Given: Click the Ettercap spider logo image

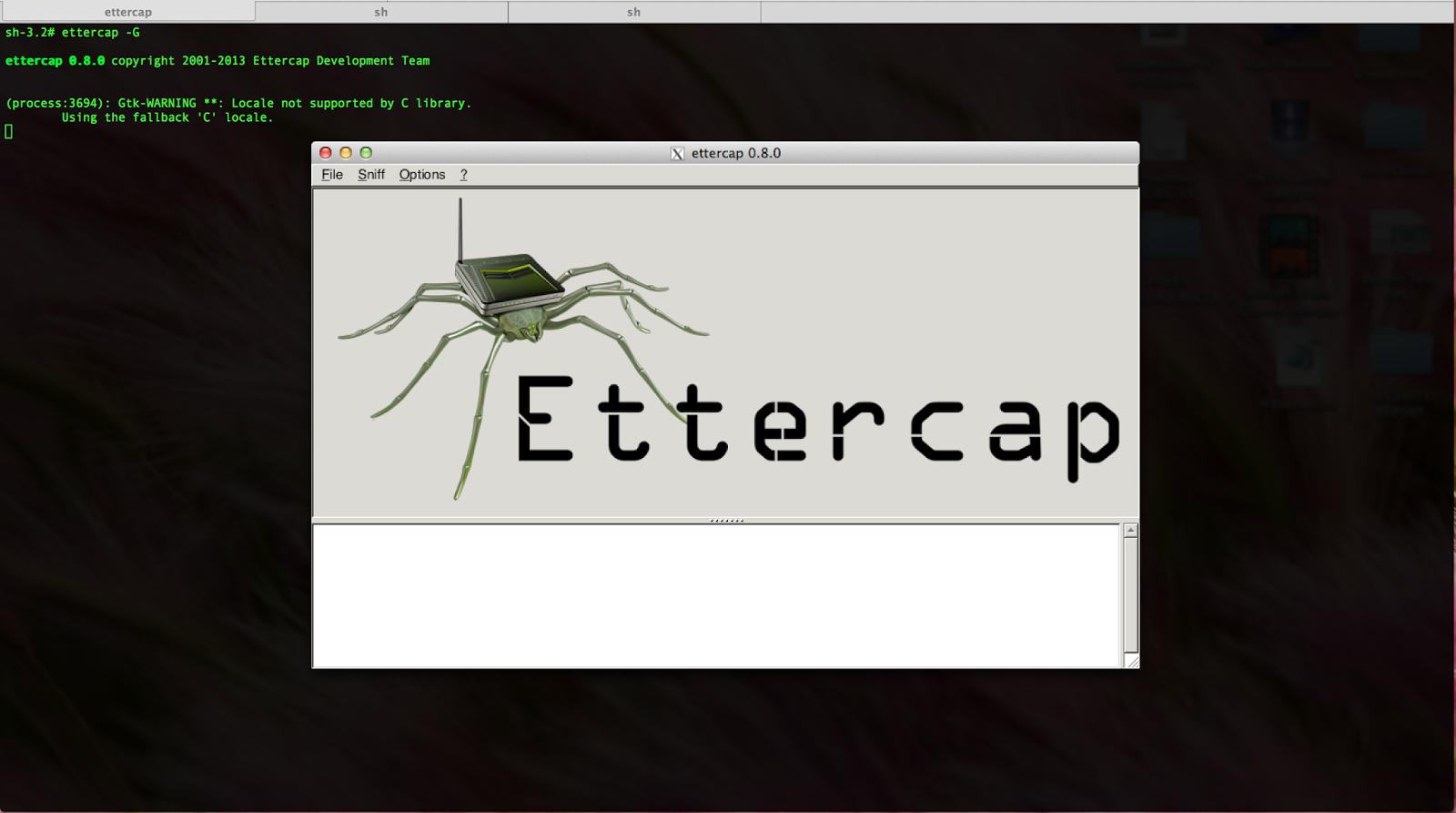Looking at the screenshot, I should coord(725,352).
